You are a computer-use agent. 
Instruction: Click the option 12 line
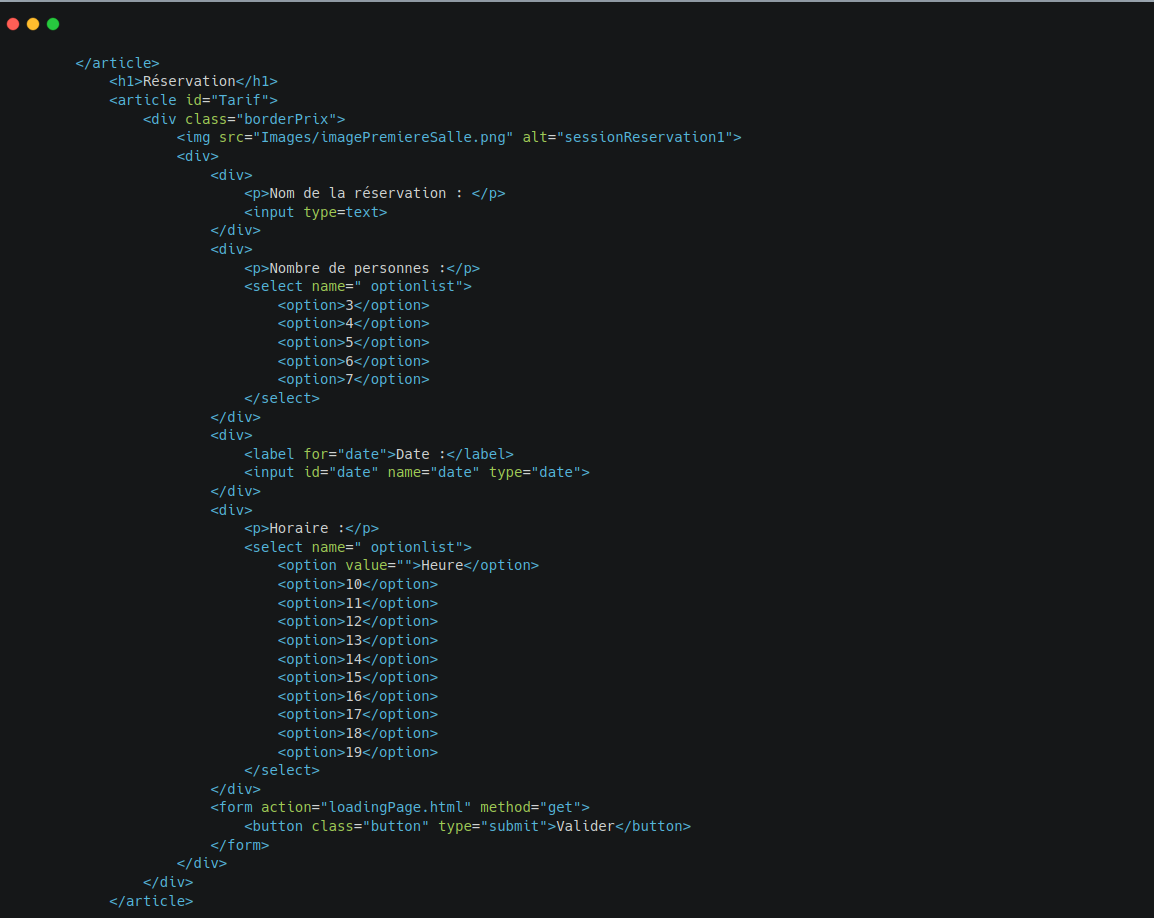(358, 622)
